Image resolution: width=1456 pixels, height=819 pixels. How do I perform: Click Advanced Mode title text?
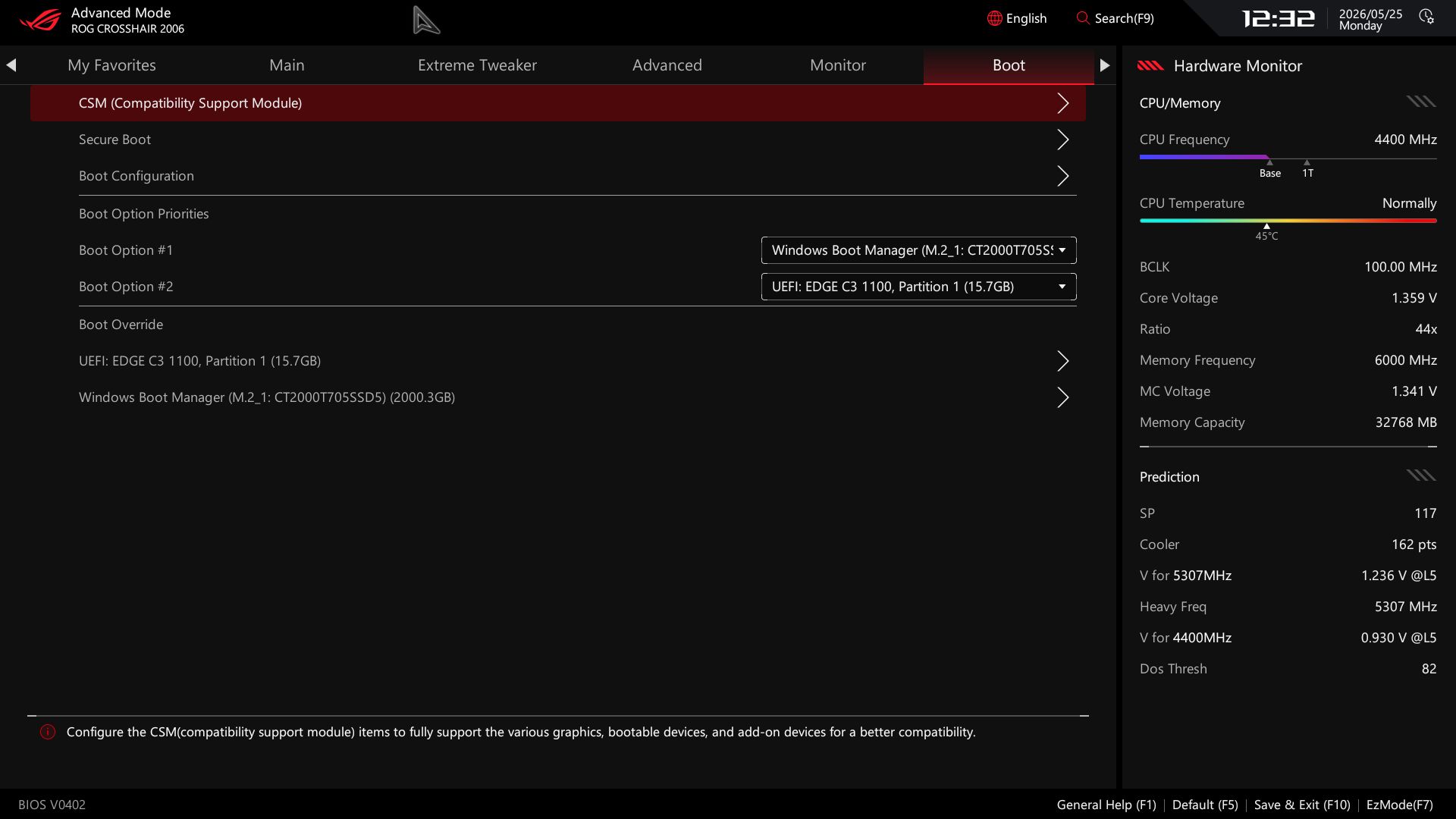click(121, 13)
